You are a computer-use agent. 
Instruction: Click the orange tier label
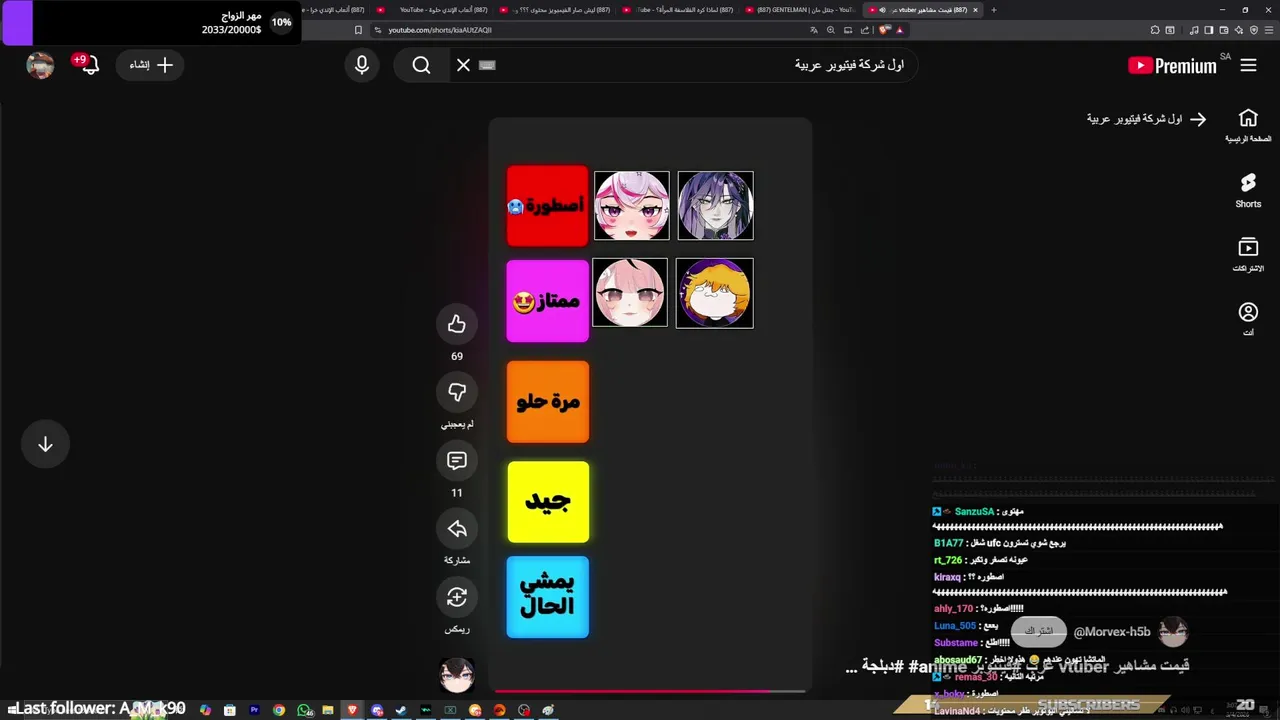(x=547, y=402)
